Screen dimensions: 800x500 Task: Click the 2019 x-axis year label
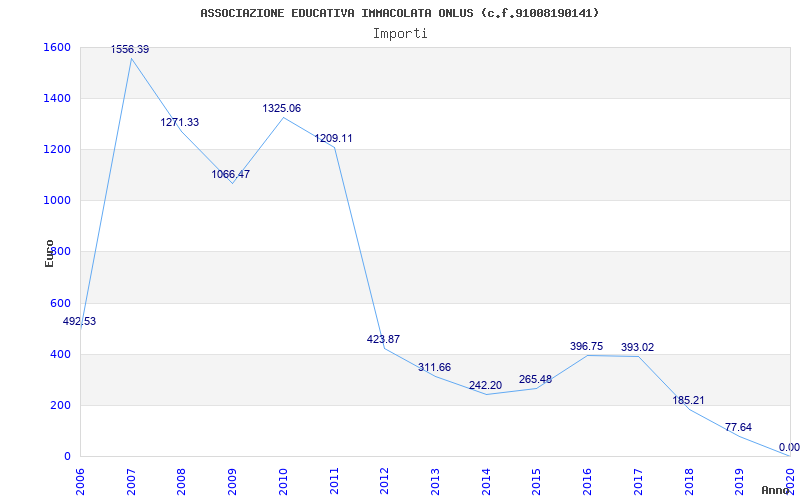pyautogui.click(x=740, y=481)
